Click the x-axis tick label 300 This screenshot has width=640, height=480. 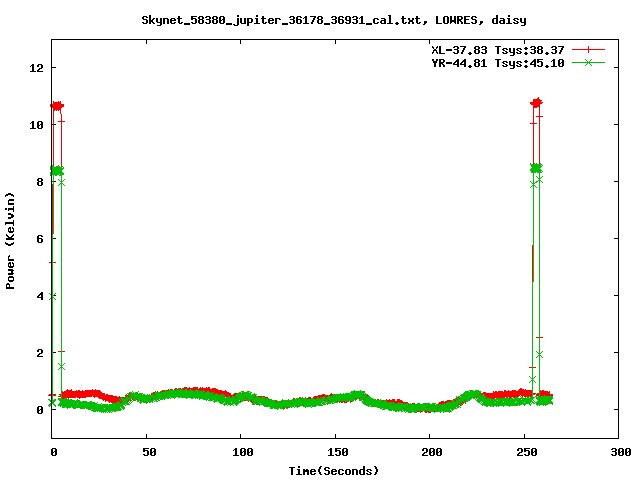[620, 452]
